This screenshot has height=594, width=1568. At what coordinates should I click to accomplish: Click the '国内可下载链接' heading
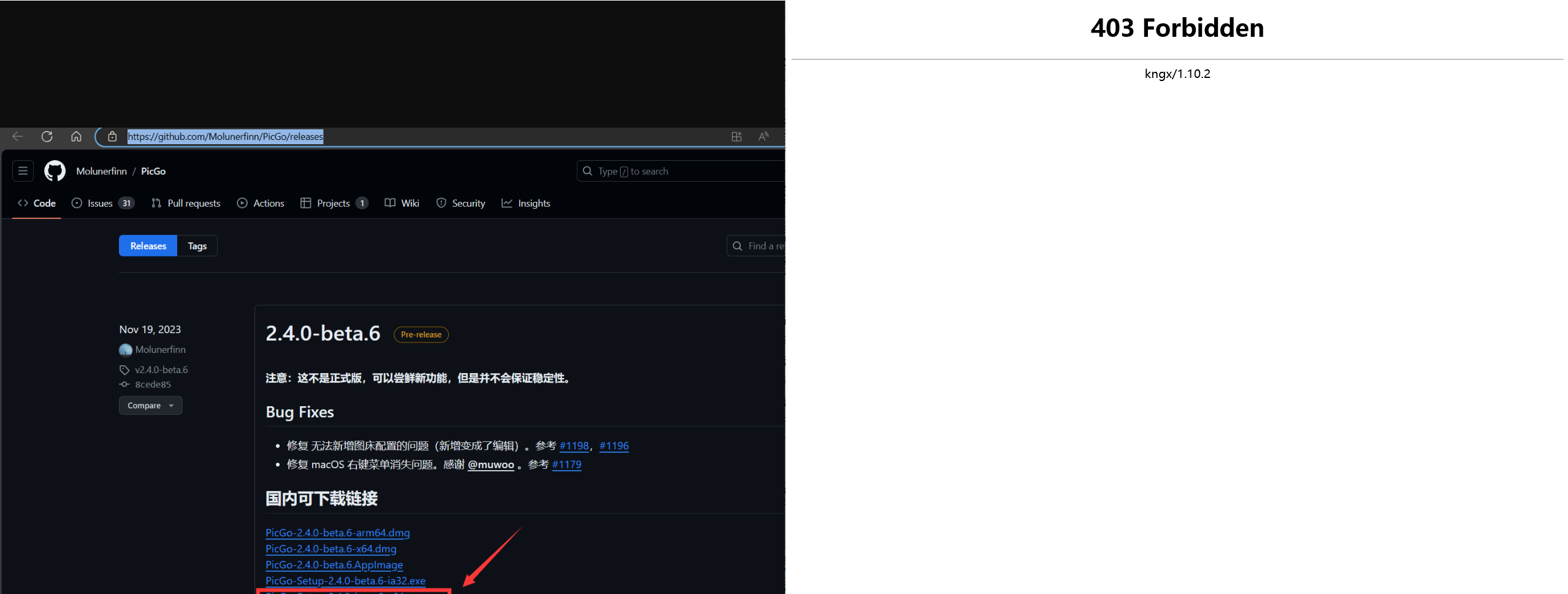(x=322, y=498)
